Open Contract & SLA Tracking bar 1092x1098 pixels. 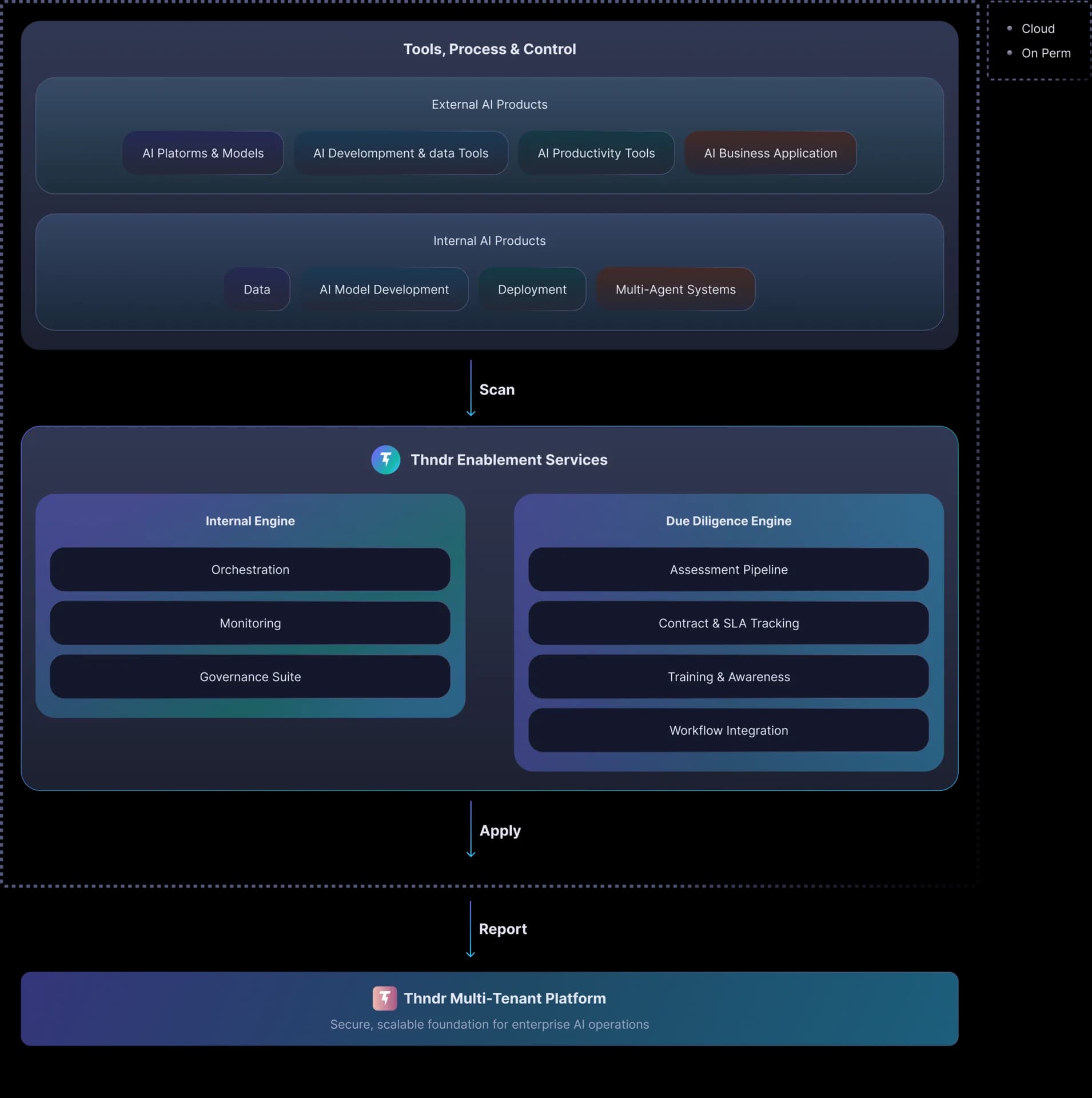point(729,623)
